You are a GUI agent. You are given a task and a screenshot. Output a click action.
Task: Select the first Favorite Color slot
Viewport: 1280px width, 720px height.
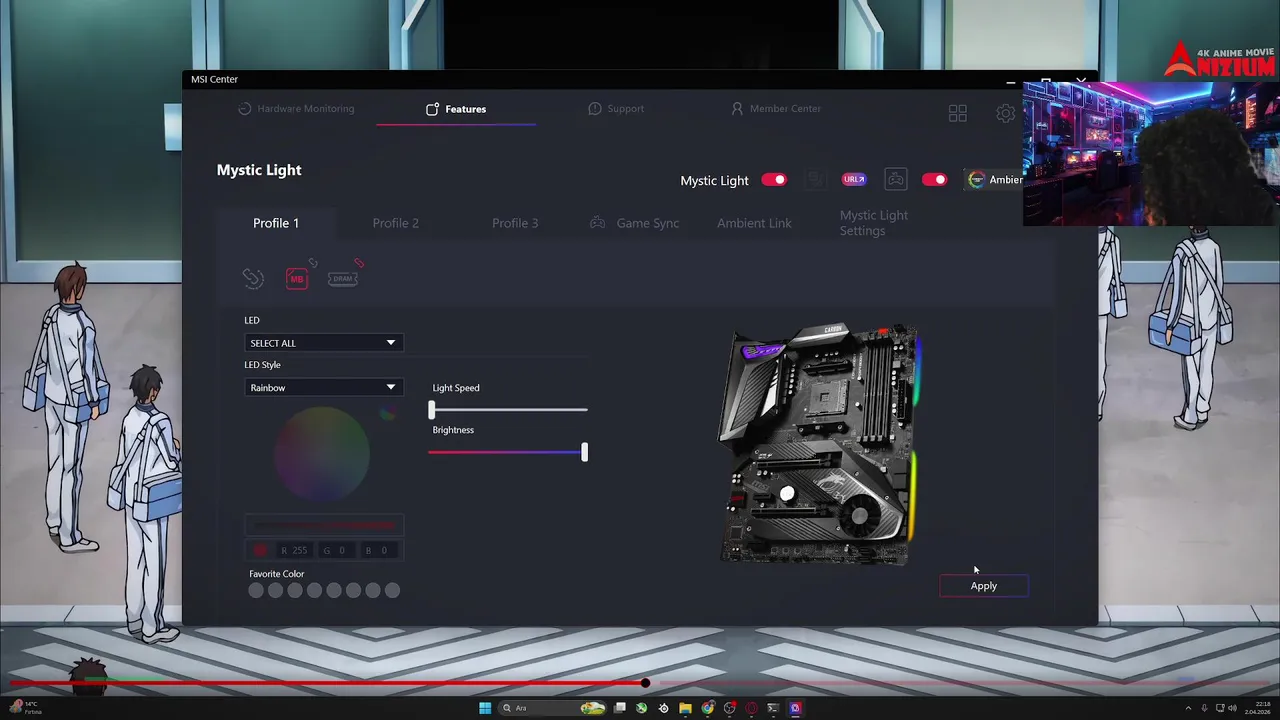pyautogui.click(x=256, y=591)
